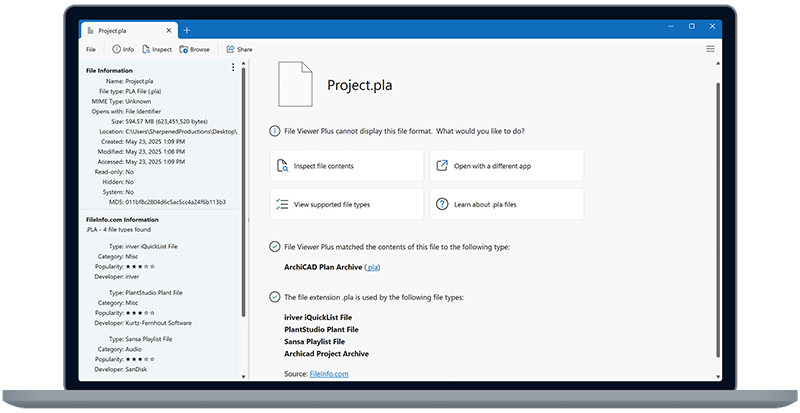Click the Browse toolbar button
The width and height of the screenshot is (800, 413).
[194, 50]
